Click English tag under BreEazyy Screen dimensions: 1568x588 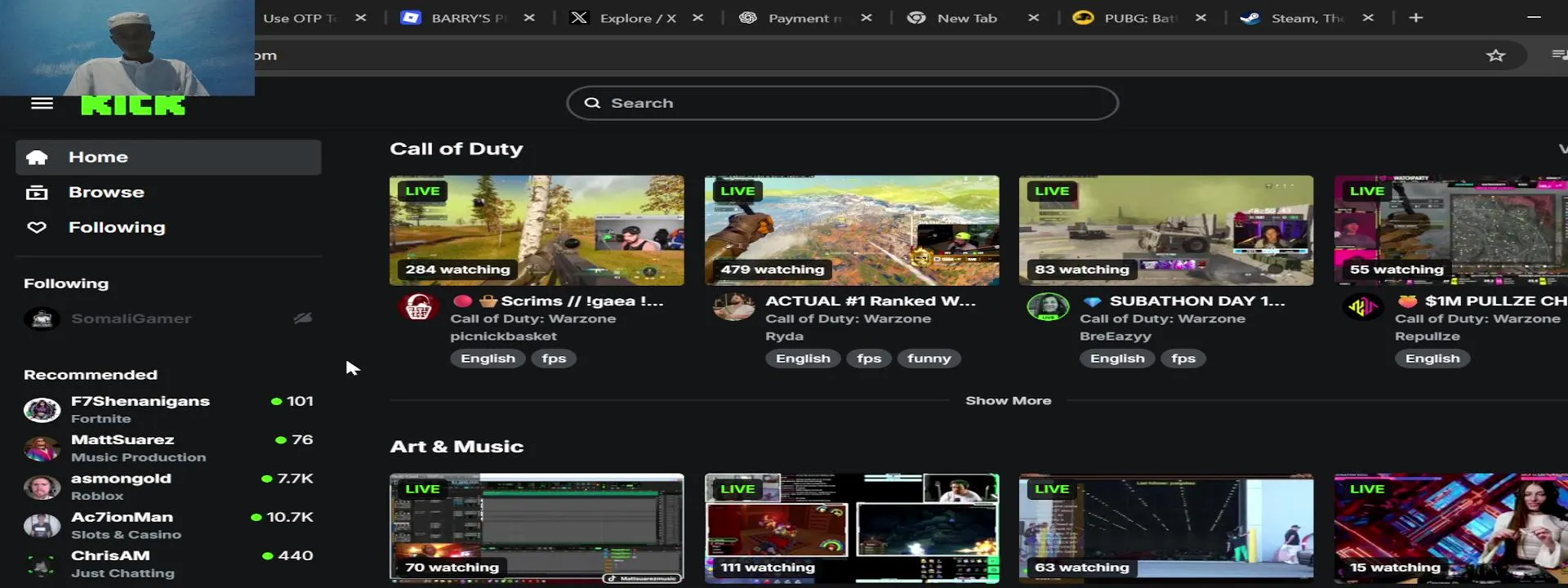click(x=1117, y=359)
